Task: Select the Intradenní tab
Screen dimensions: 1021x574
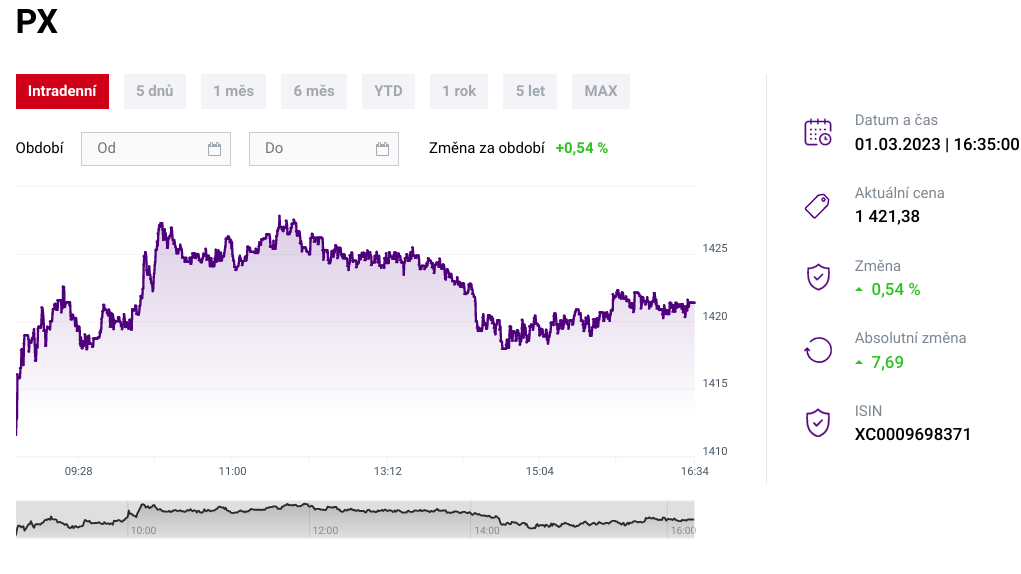Action: [62, 91]
